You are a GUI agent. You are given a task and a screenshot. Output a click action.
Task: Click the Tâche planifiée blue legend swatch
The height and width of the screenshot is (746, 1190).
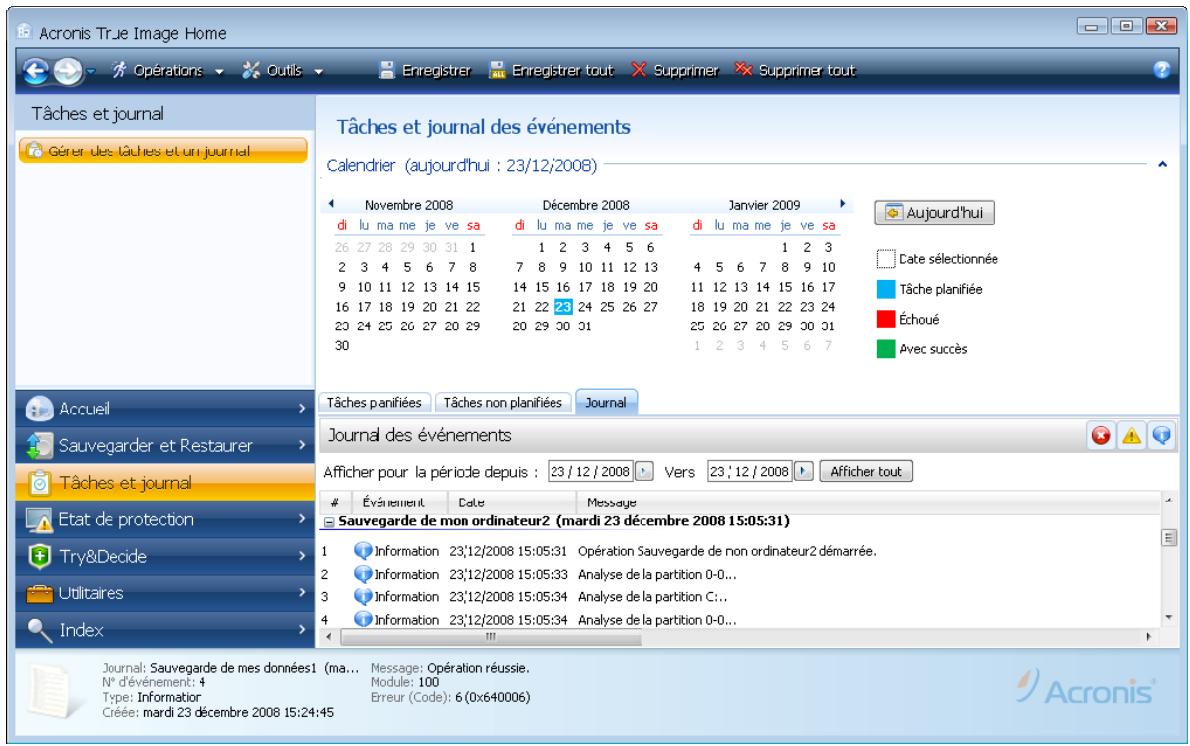886,289
